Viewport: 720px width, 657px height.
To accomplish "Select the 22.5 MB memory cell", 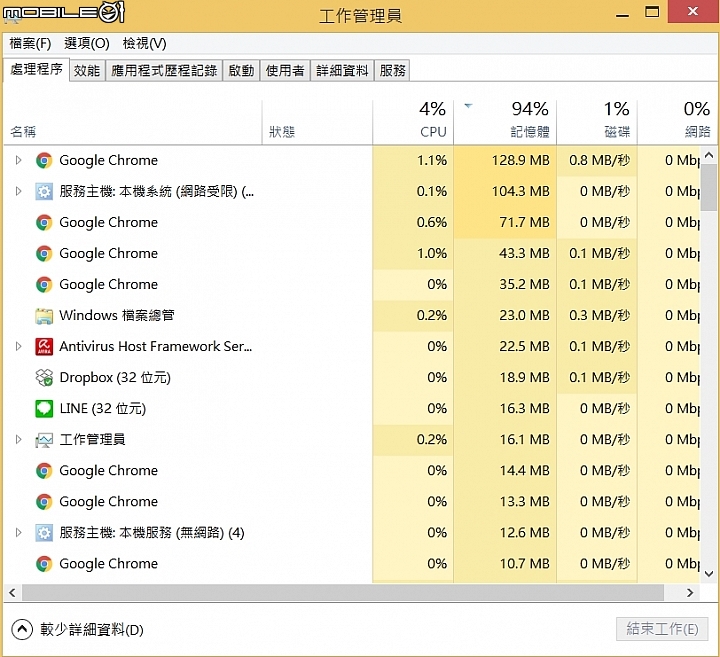I will pyautogui.click(x=505, y=346).
